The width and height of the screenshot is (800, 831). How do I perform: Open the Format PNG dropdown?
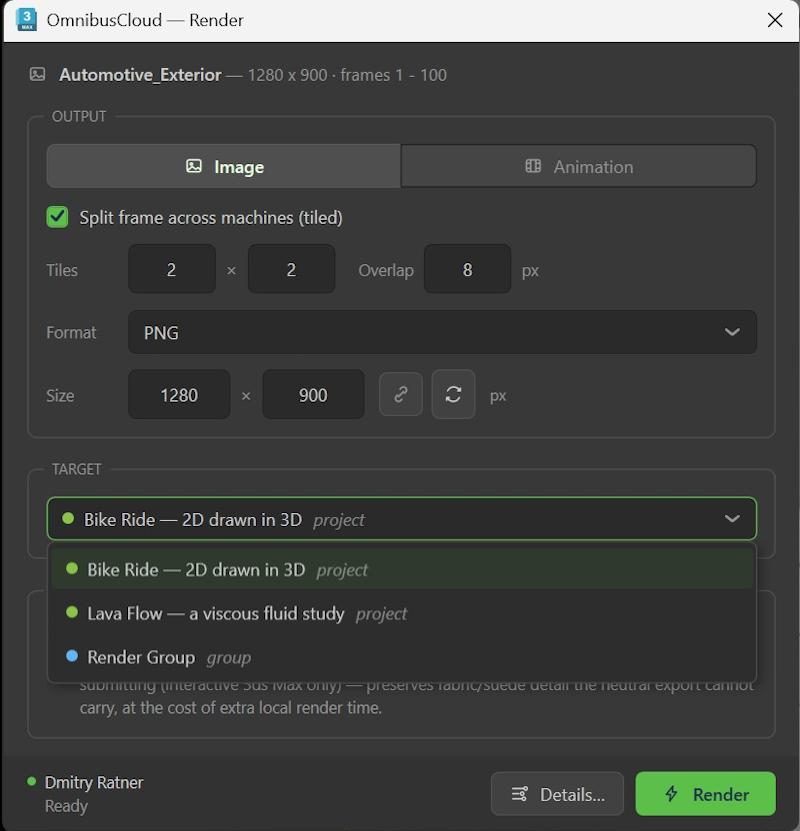442,332
